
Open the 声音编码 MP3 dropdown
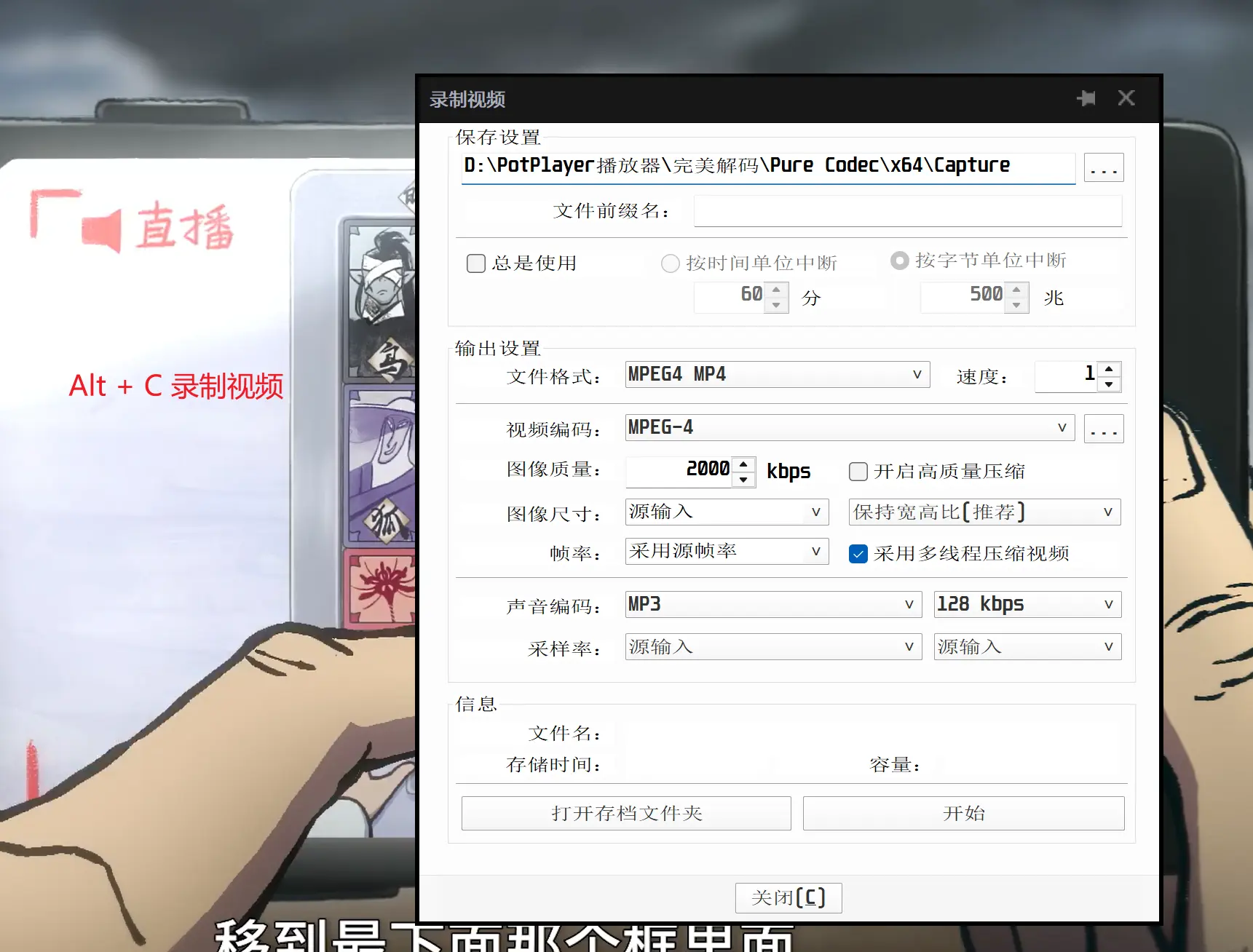point(774,604)
